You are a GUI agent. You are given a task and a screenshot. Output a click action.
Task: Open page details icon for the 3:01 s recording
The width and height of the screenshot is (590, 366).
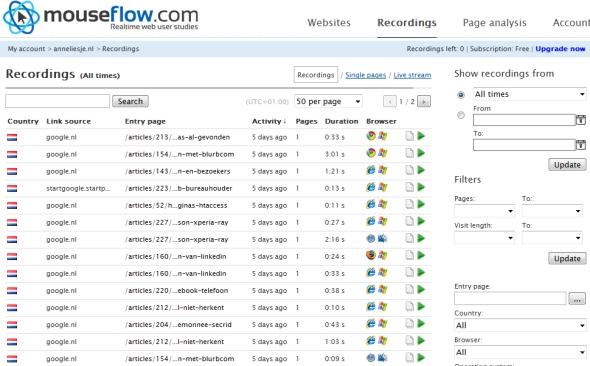(409, 153)
